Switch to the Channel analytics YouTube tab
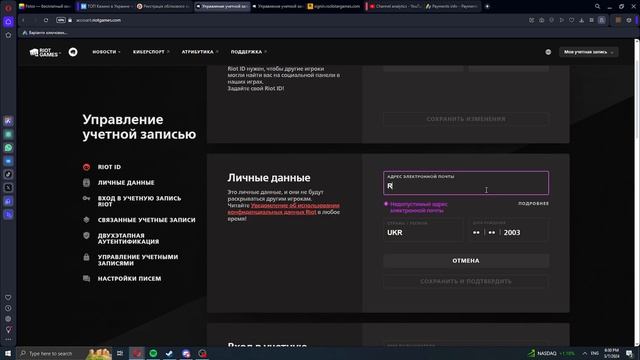The width and height of the screenshot is (640, 360). pyautogui.click(x=394, y=6)
